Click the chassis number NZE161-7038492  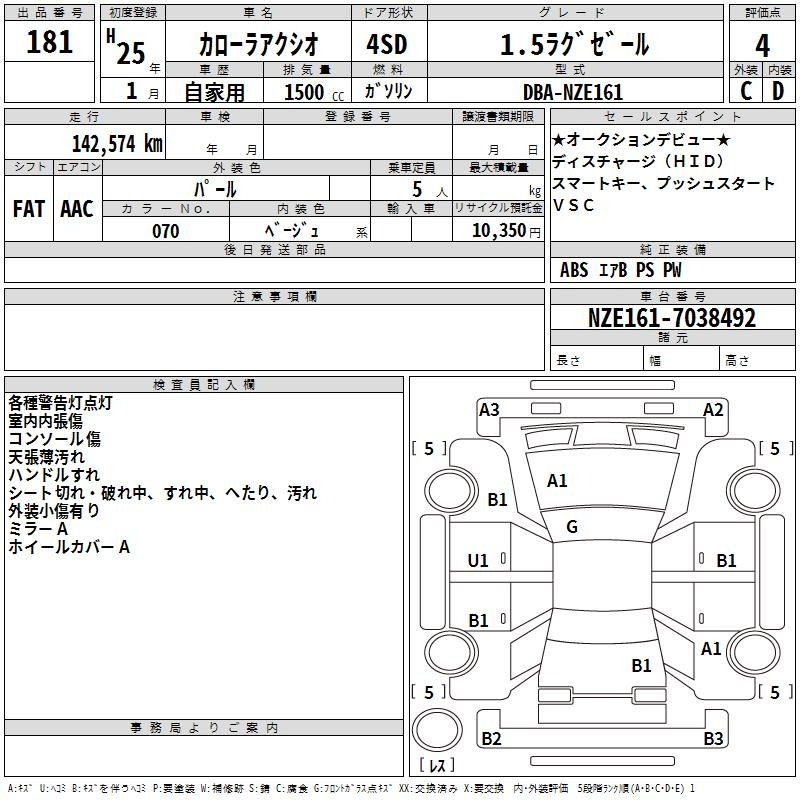pos(671,318)
